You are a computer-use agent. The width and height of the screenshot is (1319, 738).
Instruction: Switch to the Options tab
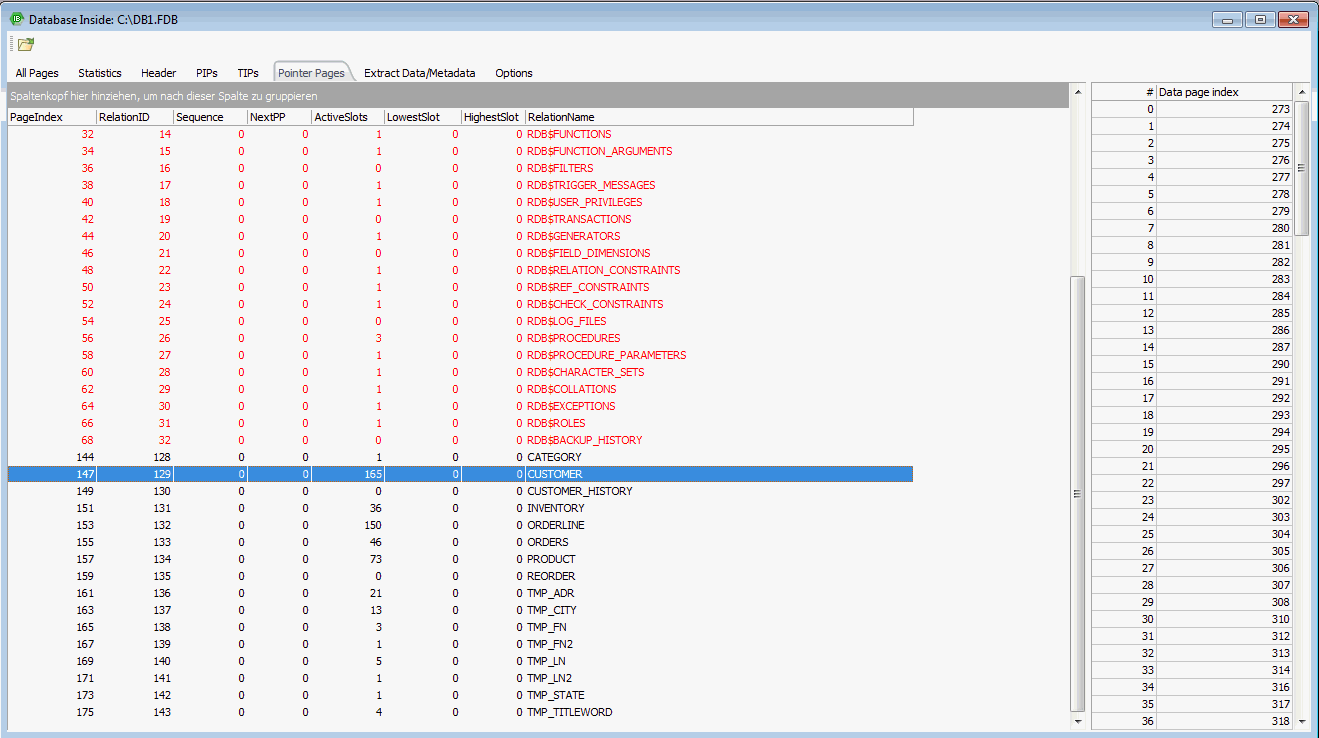pos(514,73)
